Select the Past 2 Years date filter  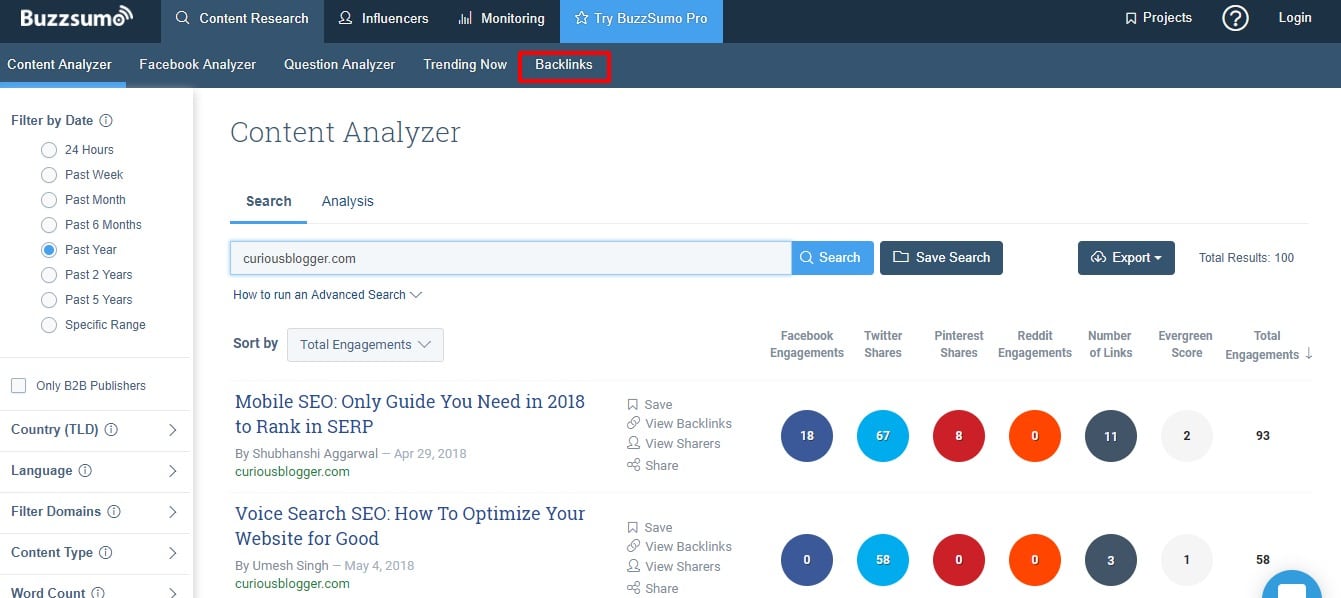[49, 275]
